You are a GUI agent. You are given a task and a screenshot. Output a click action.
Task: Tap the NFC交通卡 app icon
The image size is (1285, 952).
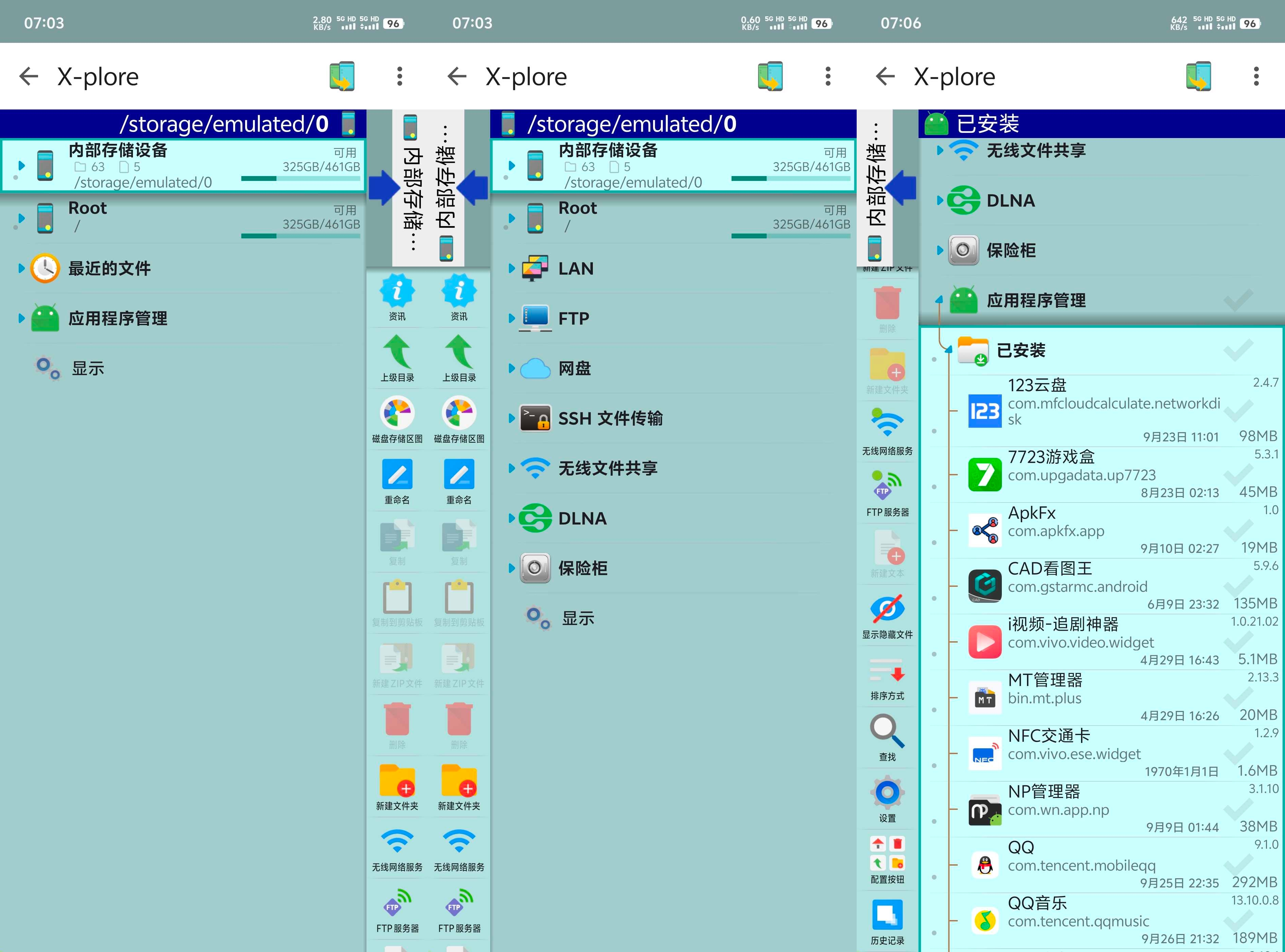(985, 753)
